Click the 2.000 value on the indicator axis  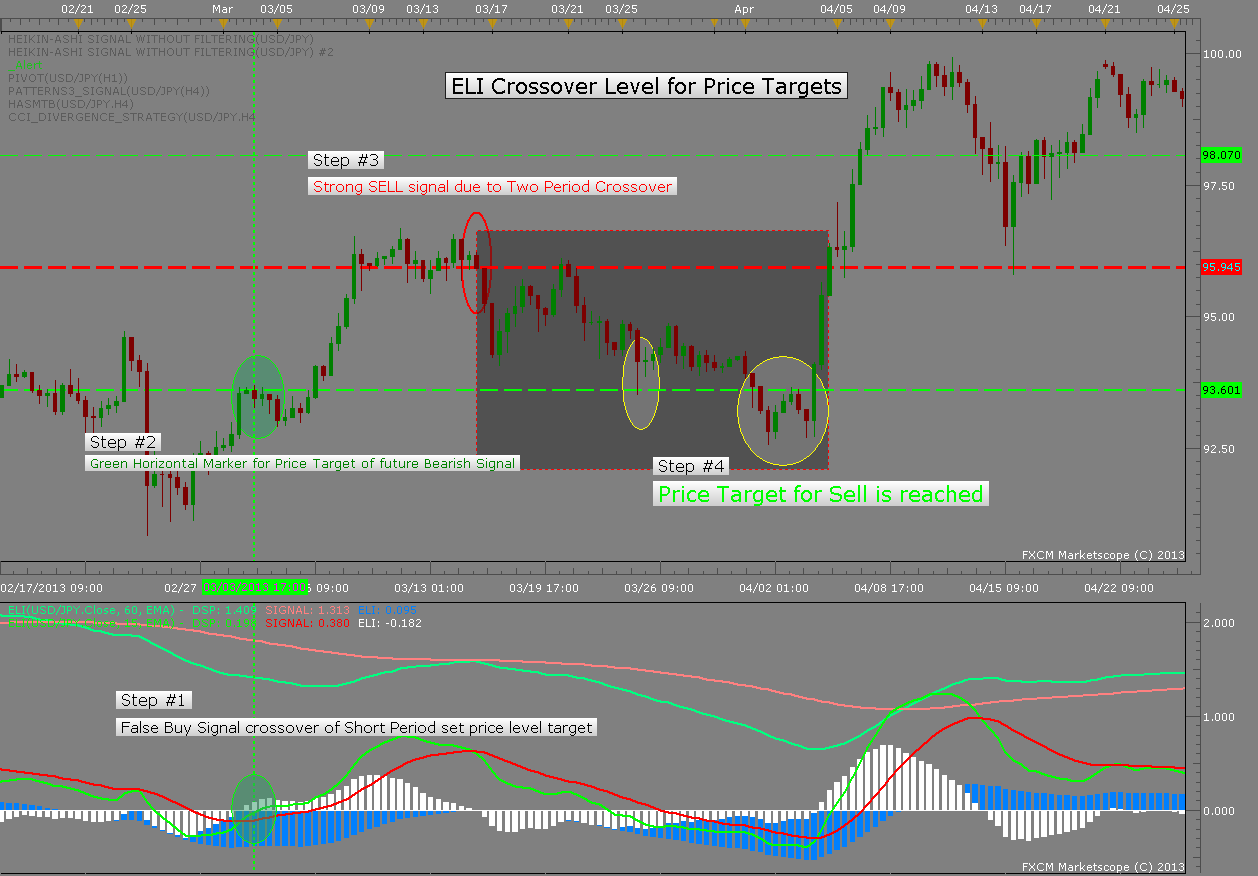coord(1220,623)
